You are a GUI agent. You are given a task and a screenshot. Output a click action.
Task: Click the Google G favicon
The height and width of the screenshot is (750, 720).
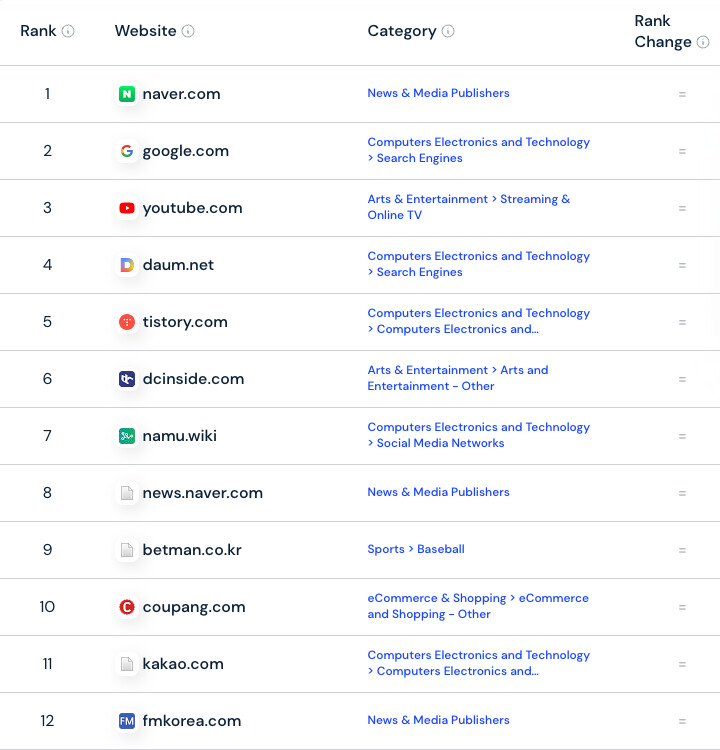(127, 151)
